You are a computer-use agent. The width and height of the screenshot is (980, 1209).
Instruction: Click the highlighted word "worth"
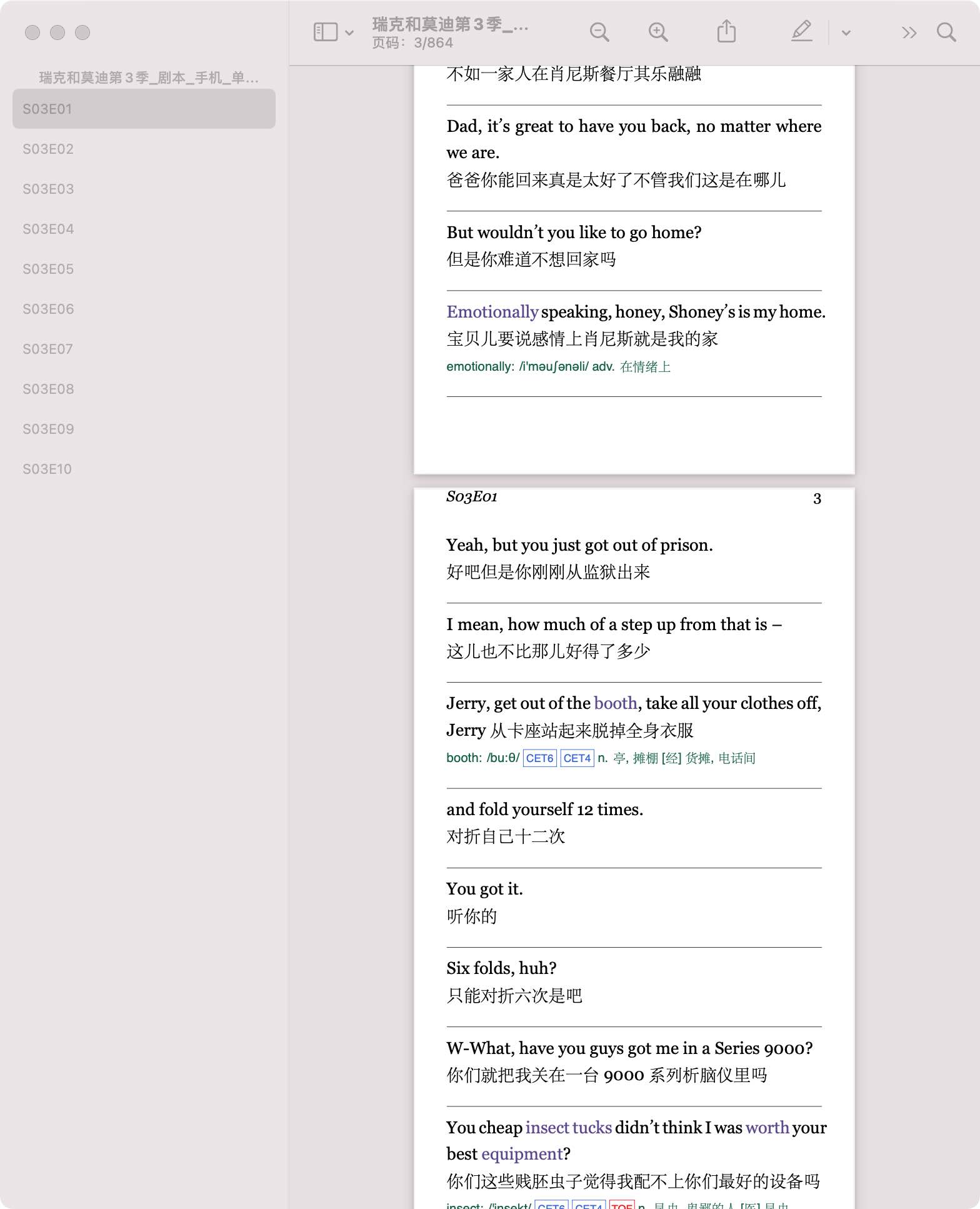coord(767,1127)
